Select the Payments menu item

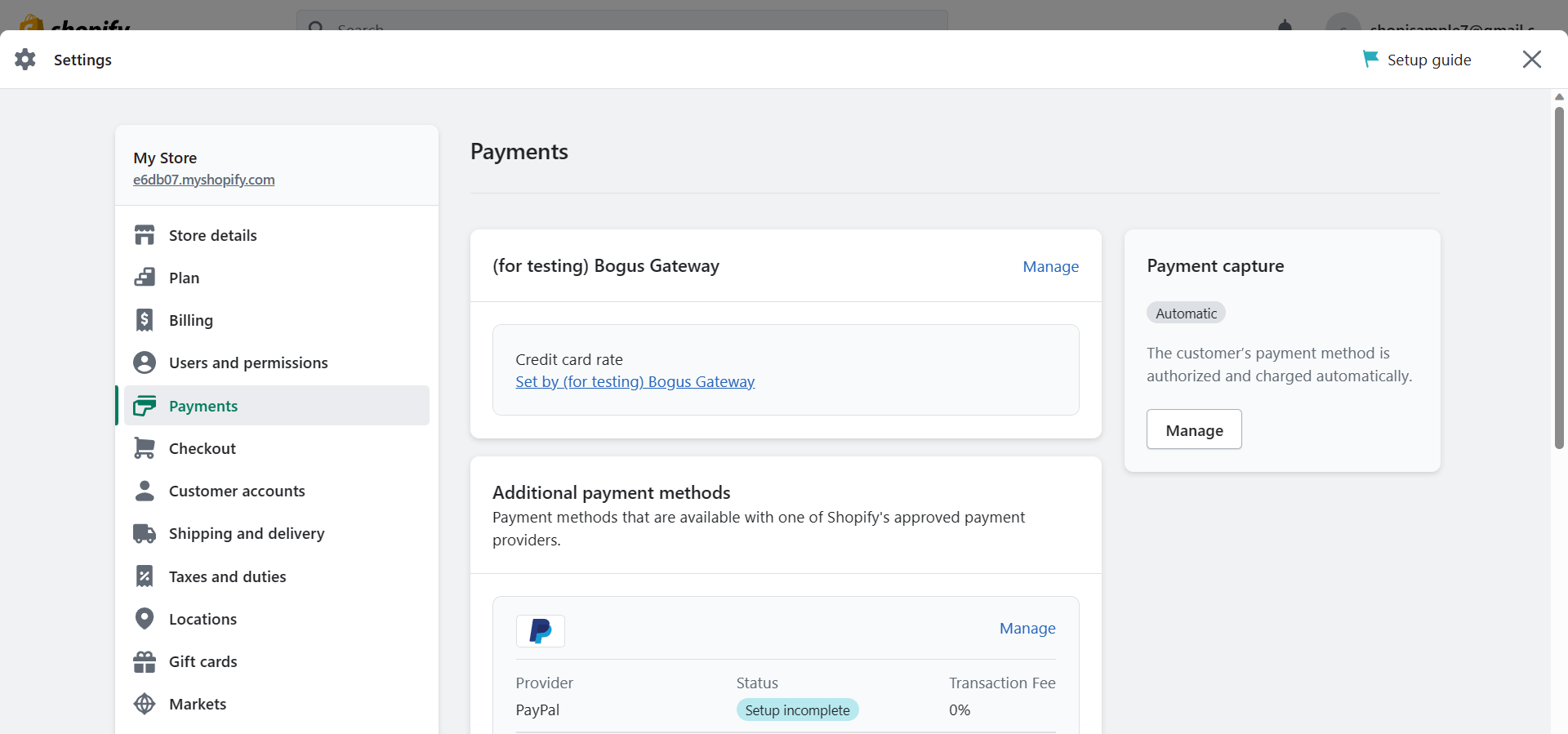coord(277,406)
